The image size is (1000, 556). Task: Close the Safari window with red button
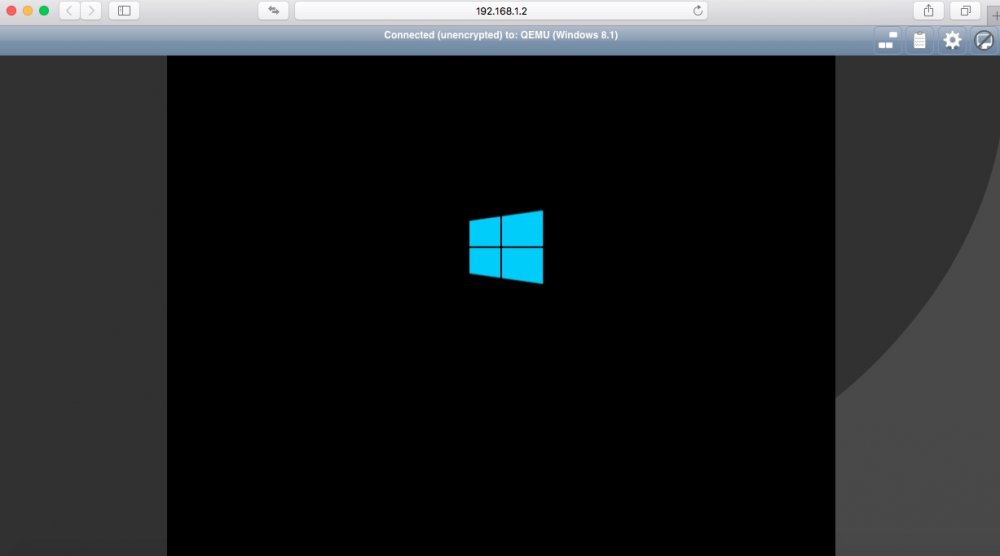click(11, 11)
